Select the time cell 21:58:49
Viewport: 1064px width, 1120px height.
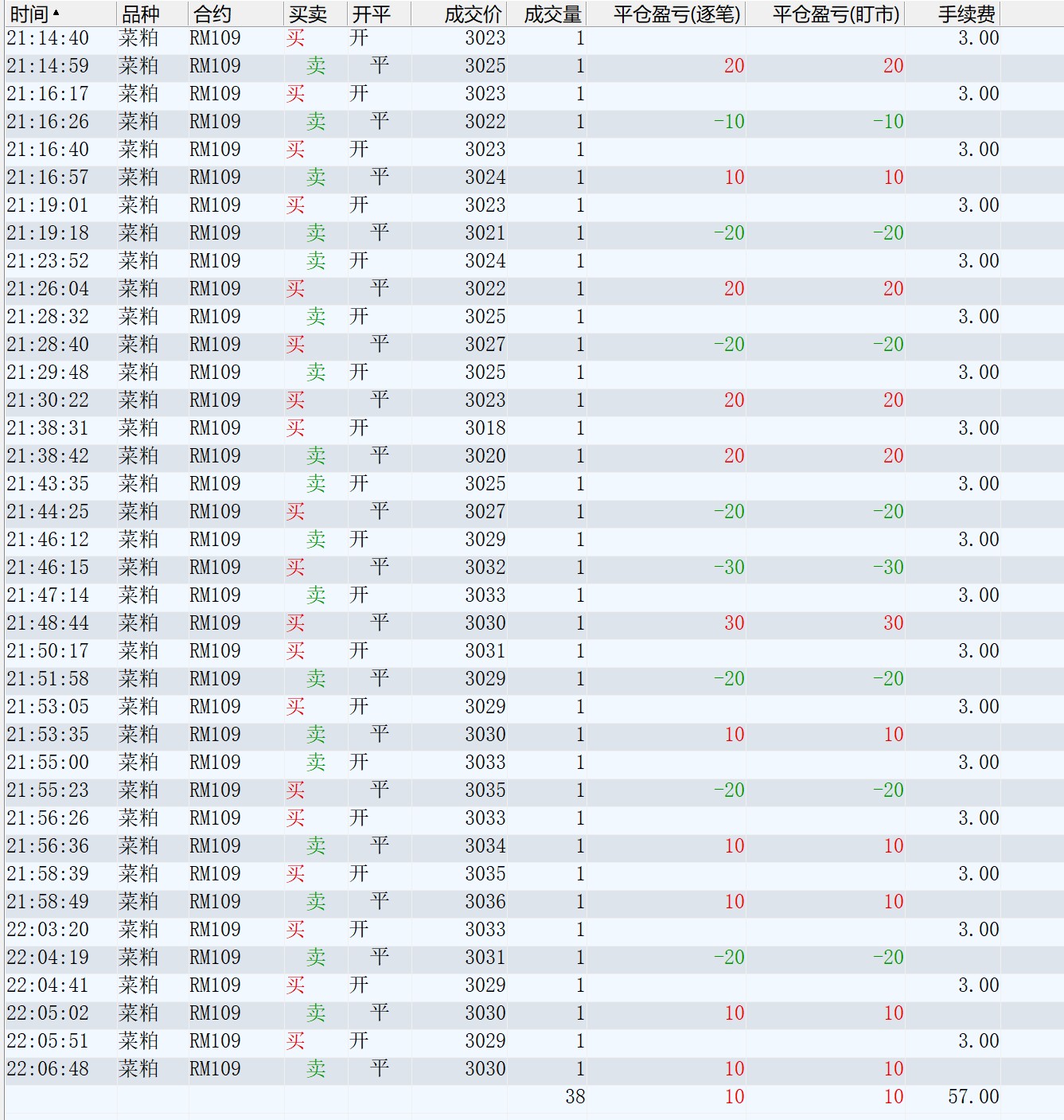click(x=48, y=902)
